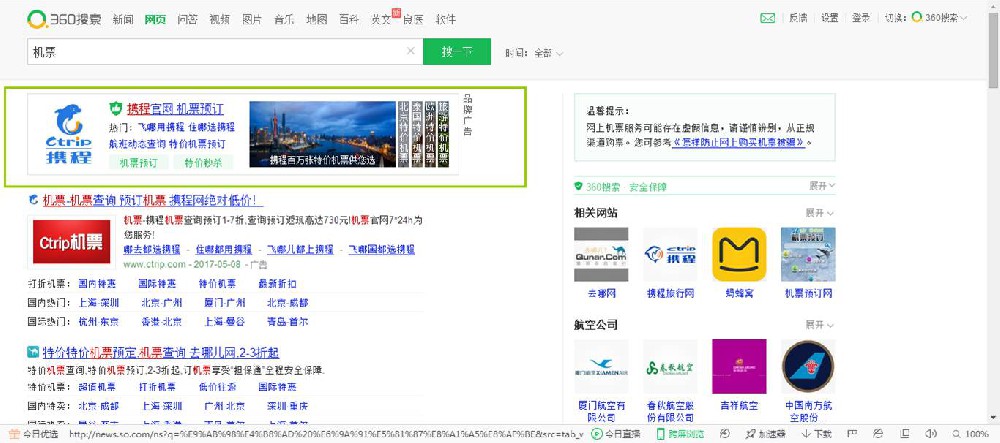The width and height of the screenshot is (1000, 443).
Task: Click the teal icon before 特价特价机票预定 result
Action: [33, 352]
